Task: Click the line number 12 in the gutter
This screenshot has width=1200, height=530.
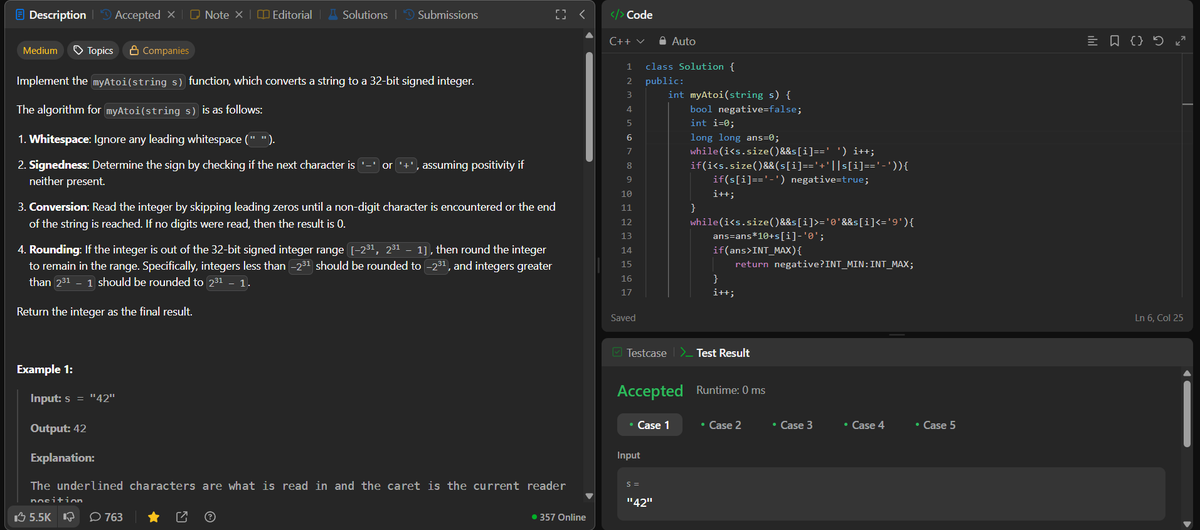Action: [625, 221]
